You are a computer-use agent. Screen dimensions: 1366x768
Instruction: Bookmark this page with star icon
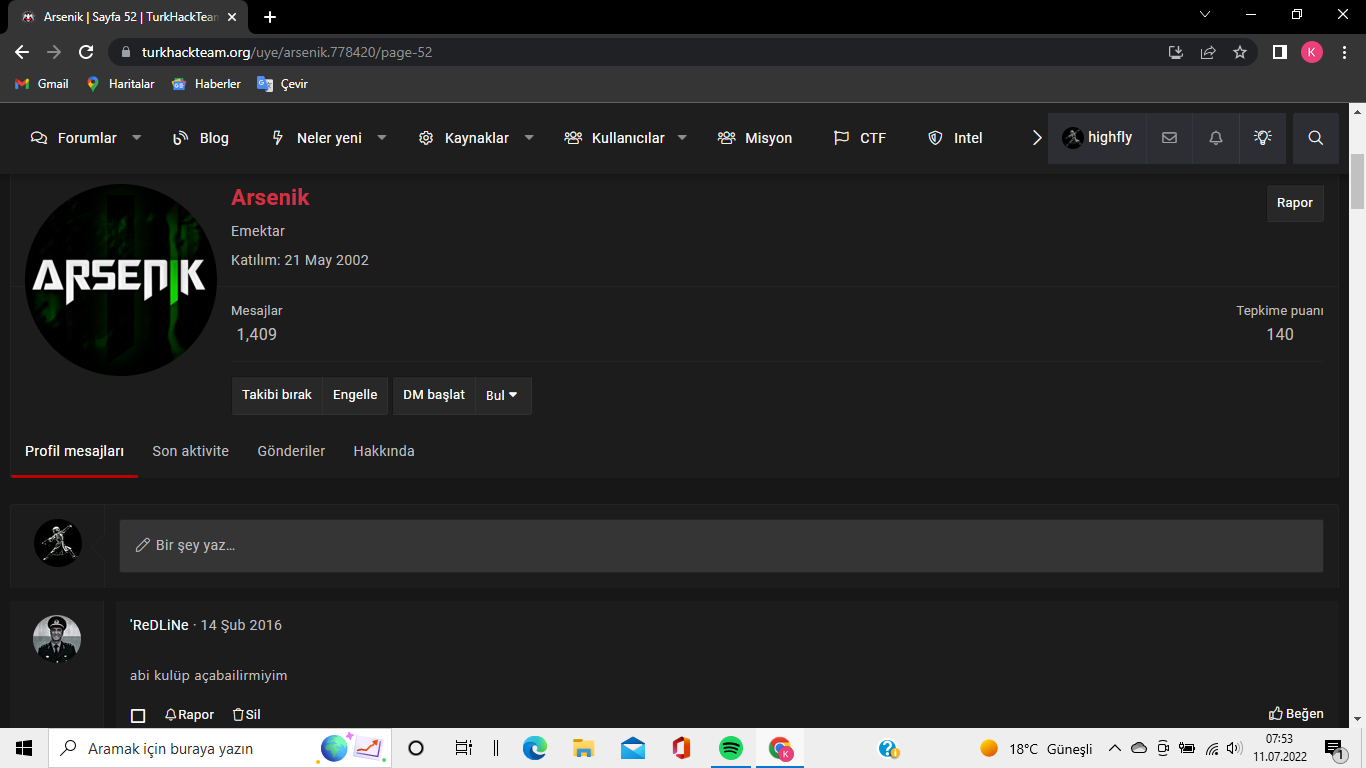[x=1240, y=52]
